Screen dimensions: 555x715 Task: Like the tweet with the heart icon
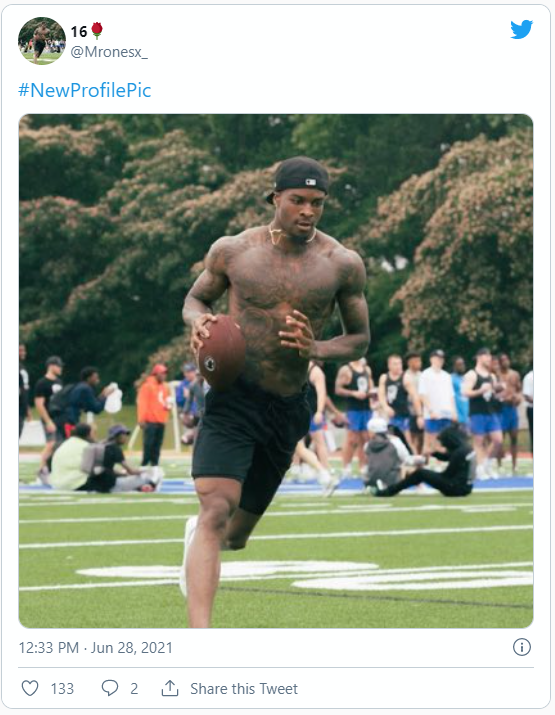point(30,688)
